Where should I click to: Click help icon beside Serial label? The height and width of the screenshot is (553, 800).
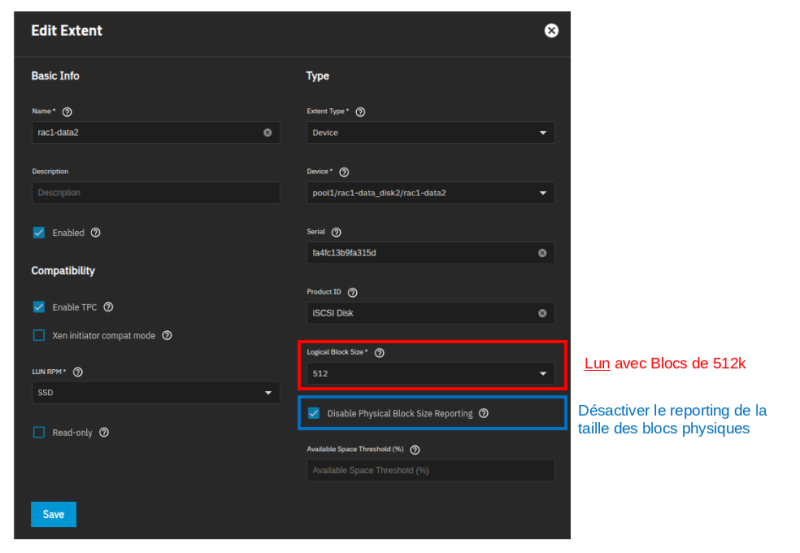[336, 232]
